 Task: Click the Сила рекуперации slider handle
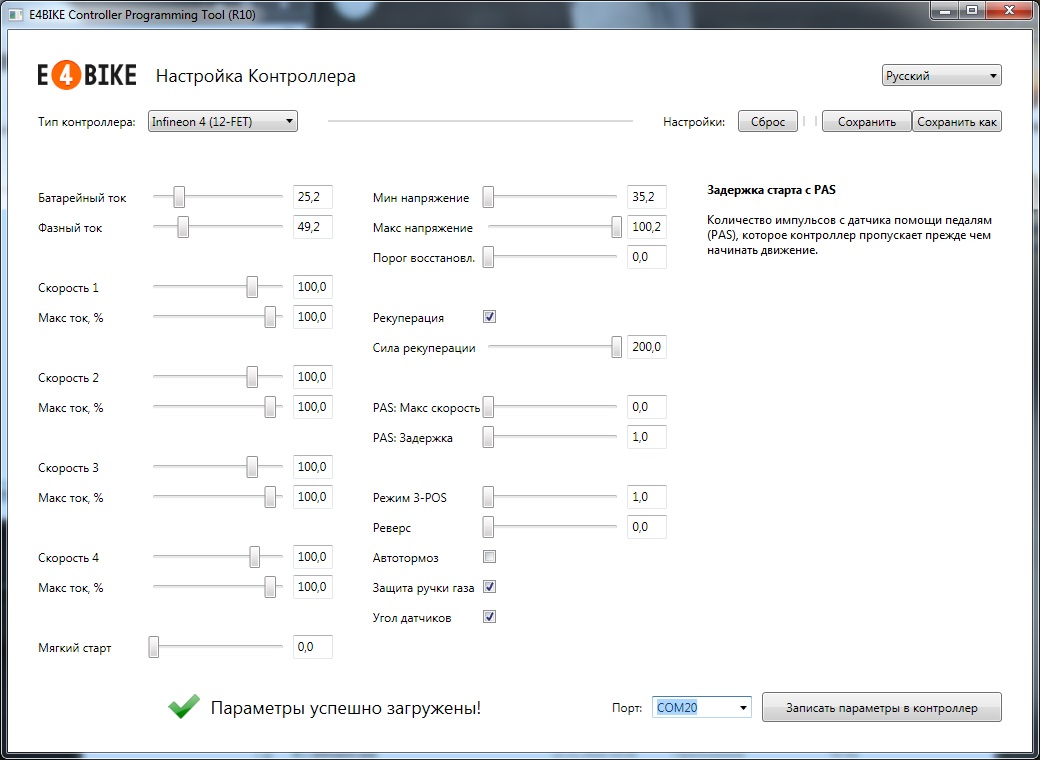(616, 347)
